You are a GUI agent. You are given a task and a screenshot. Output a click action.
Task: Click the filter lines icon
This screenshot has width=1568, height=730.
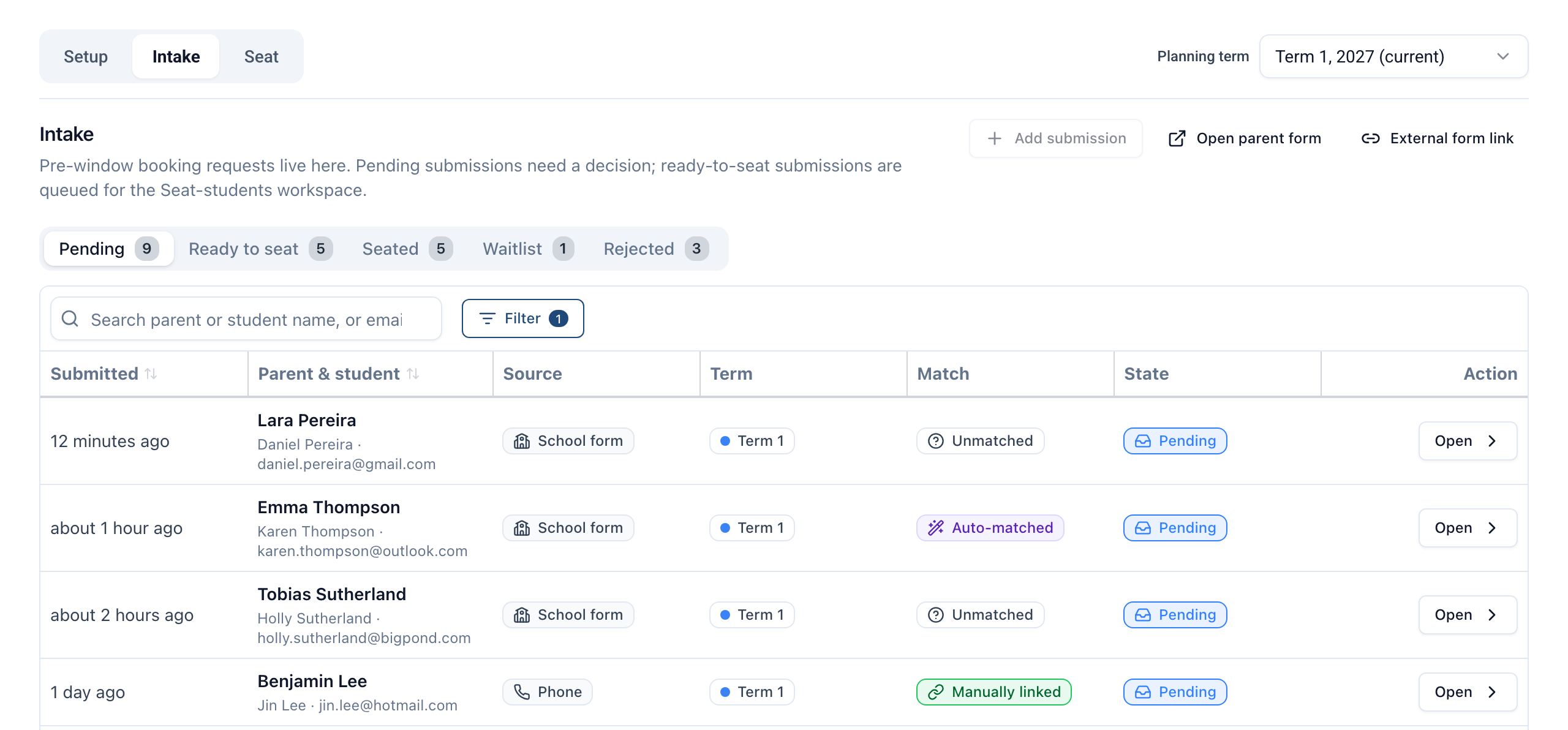pos(488,318)
